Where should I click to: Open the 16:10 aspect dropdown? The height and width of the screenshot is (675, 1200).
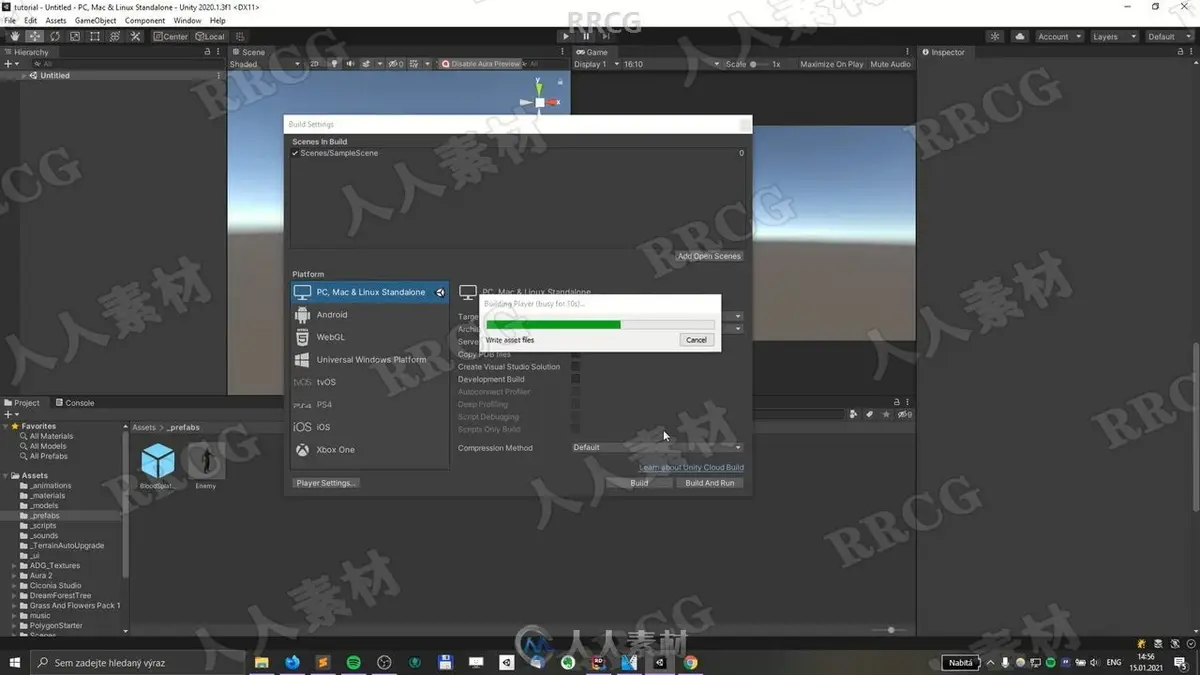point(670,64)
